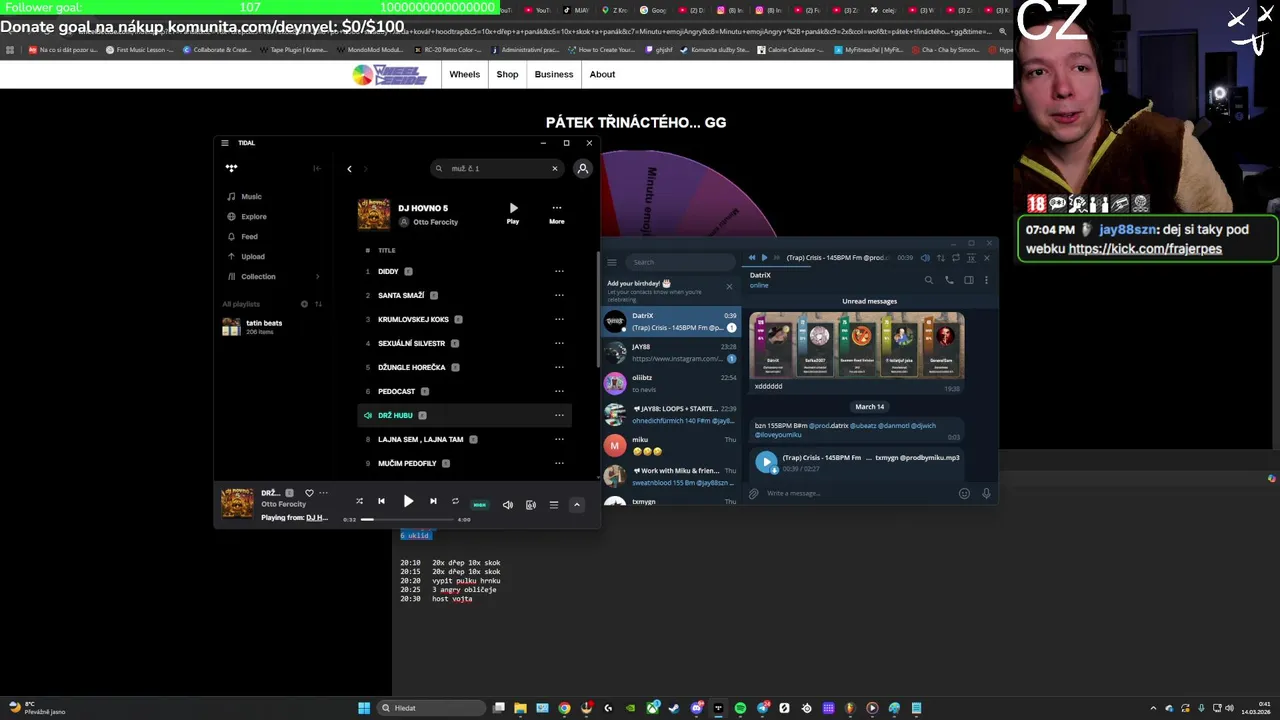Open More options for DJ HOVNO 5 album
1280x720 pixels.
[557, 213]
